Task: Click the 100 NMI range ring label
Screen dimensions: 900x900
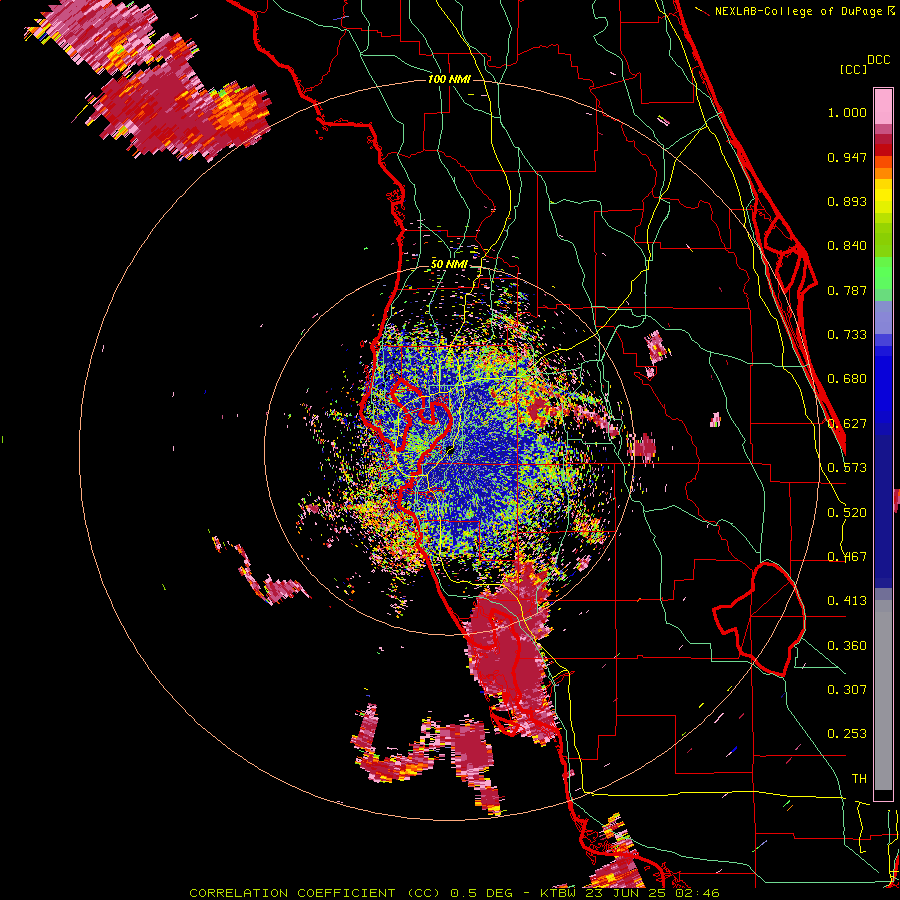Action: click(449, 79)
